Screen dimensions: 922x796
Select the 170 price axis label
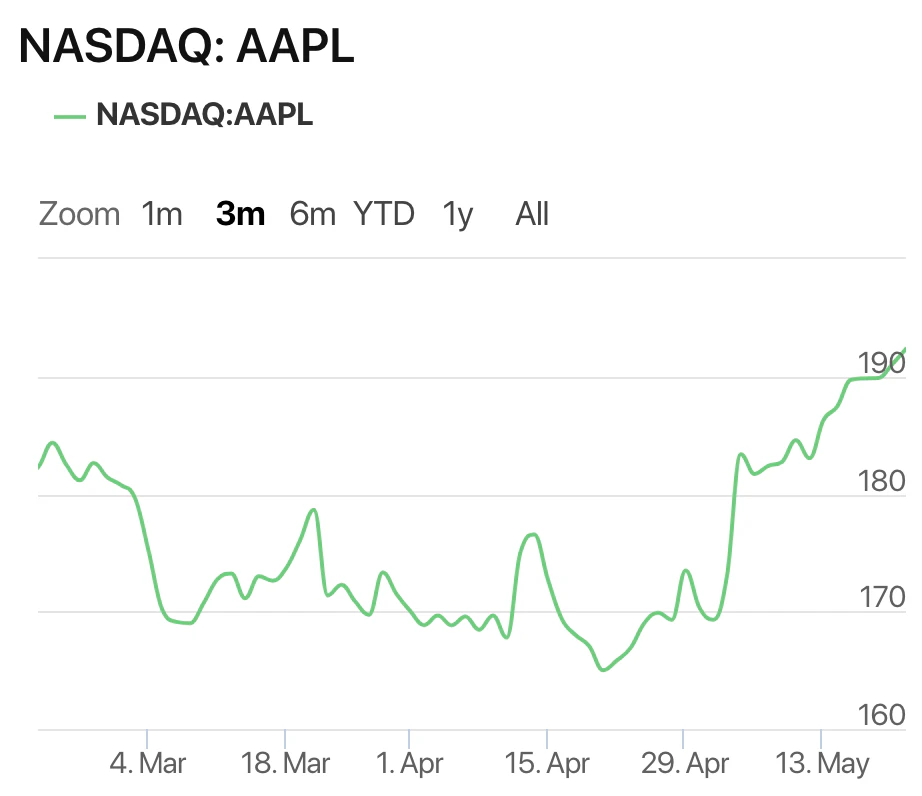[x=881, y=598]
